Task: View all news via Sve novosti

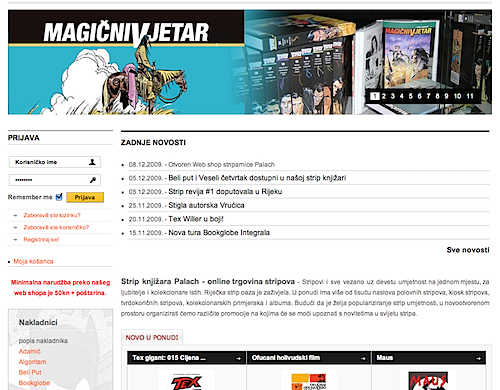Action: (x=468, y=250)
